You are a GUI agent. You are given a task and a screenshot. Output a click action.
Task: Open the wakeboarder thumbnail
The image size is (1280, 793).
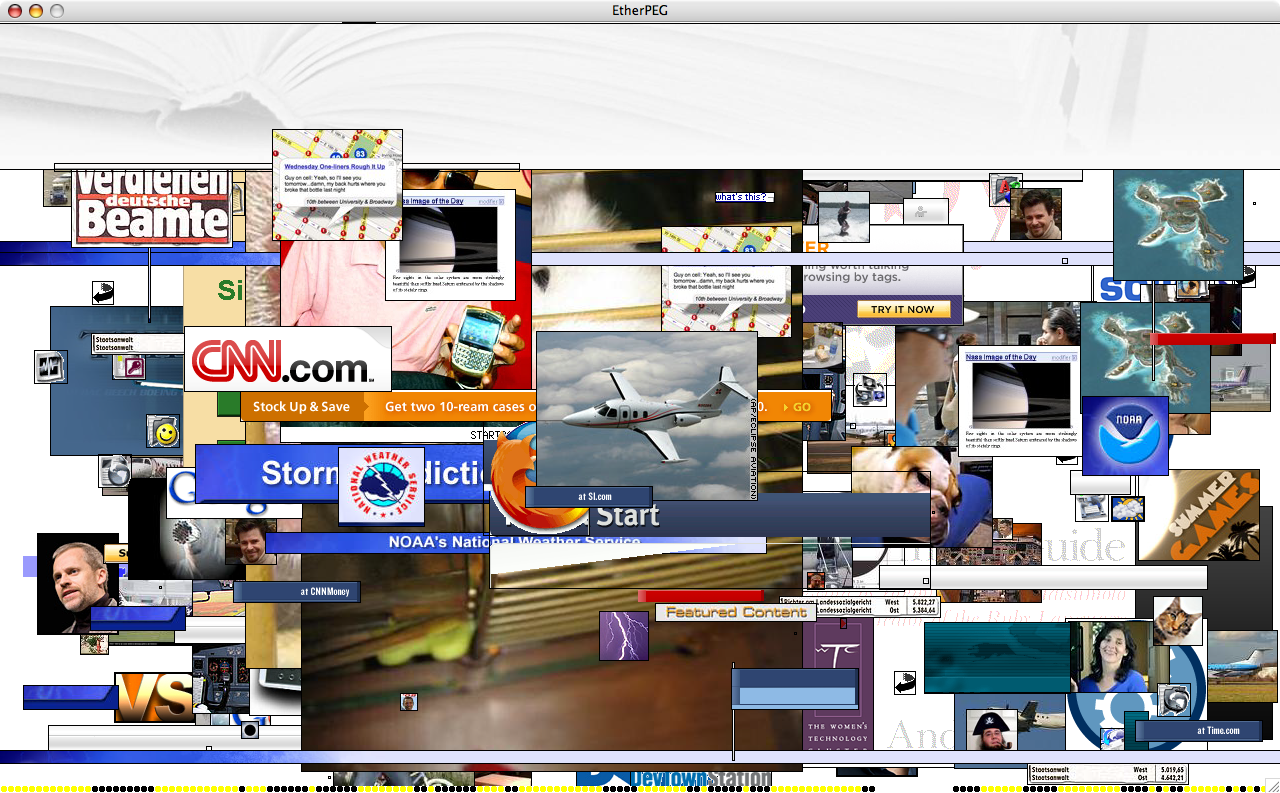844,217
